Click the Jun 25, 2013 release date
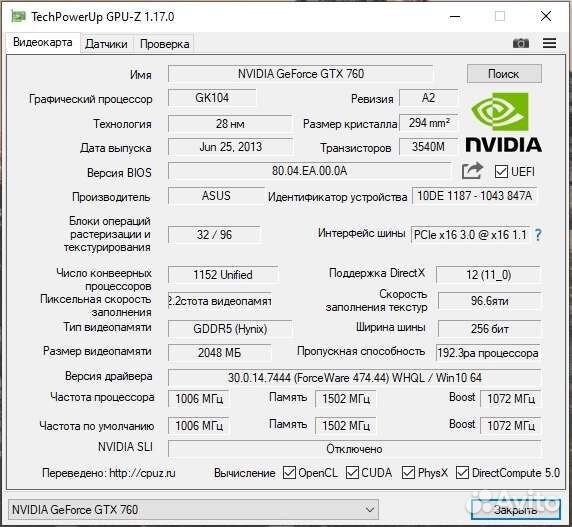Viewport: 572px width, 527px height. 230,147
